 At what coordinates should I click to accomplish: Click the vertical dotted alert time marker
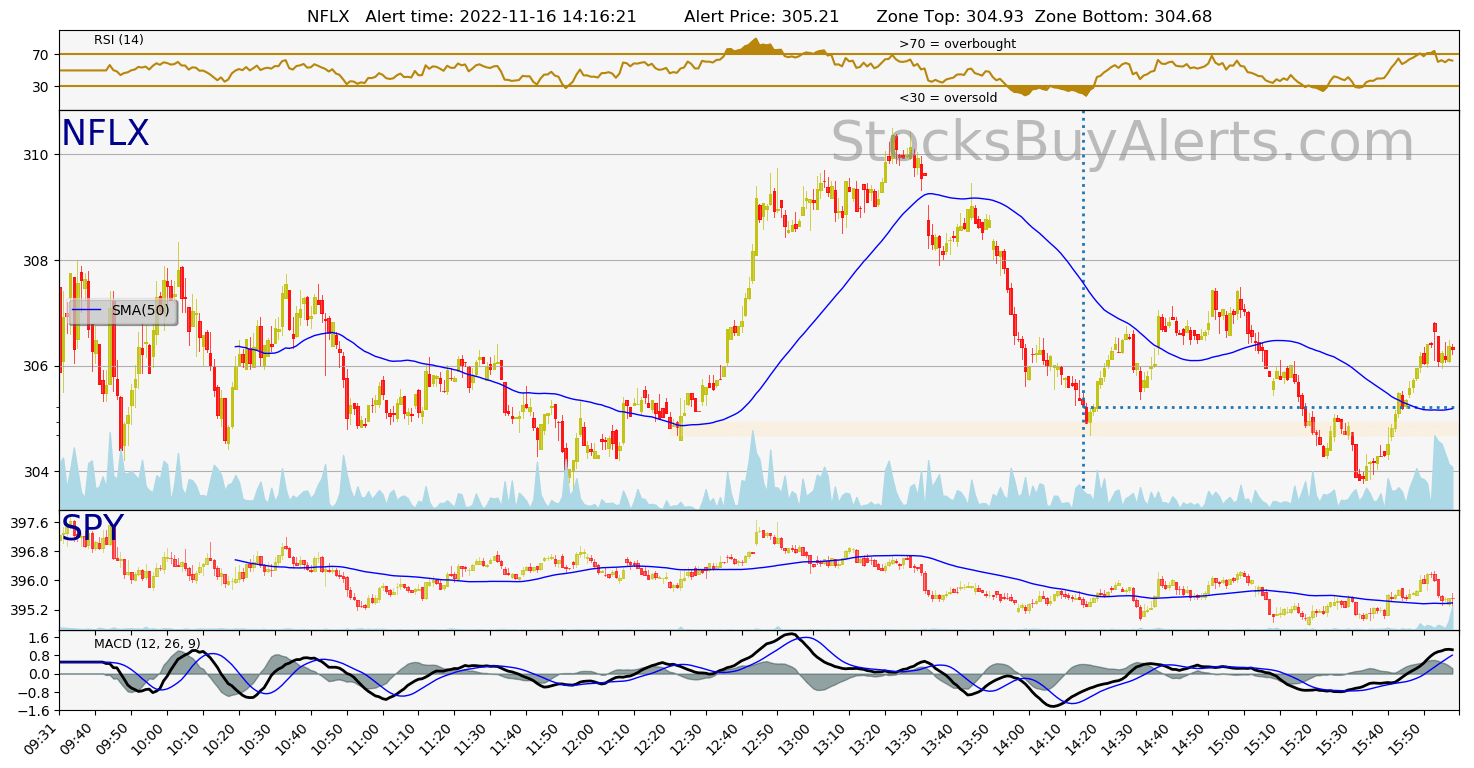[x=1083, y=300]
